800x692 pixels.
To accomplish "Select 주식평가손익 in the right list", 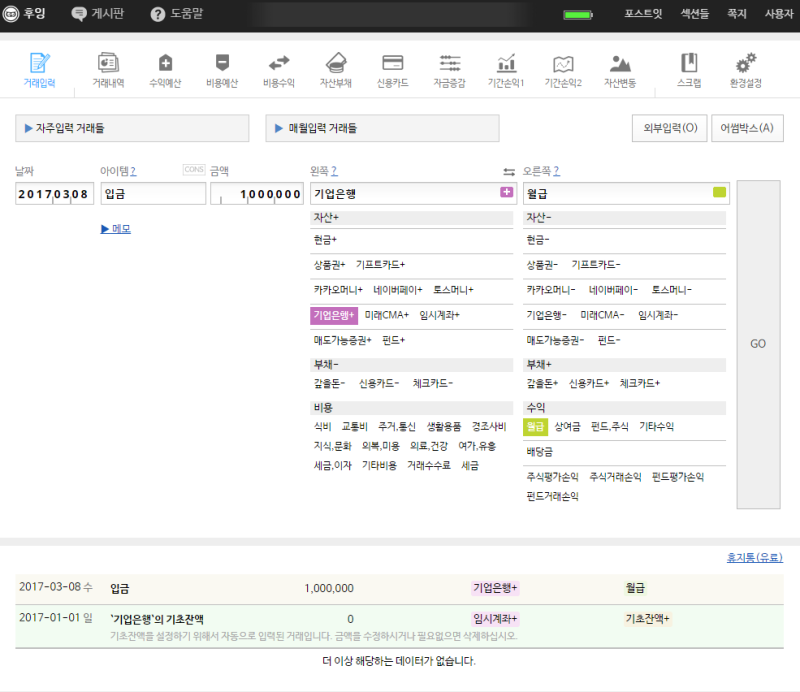I will (553, 477).
